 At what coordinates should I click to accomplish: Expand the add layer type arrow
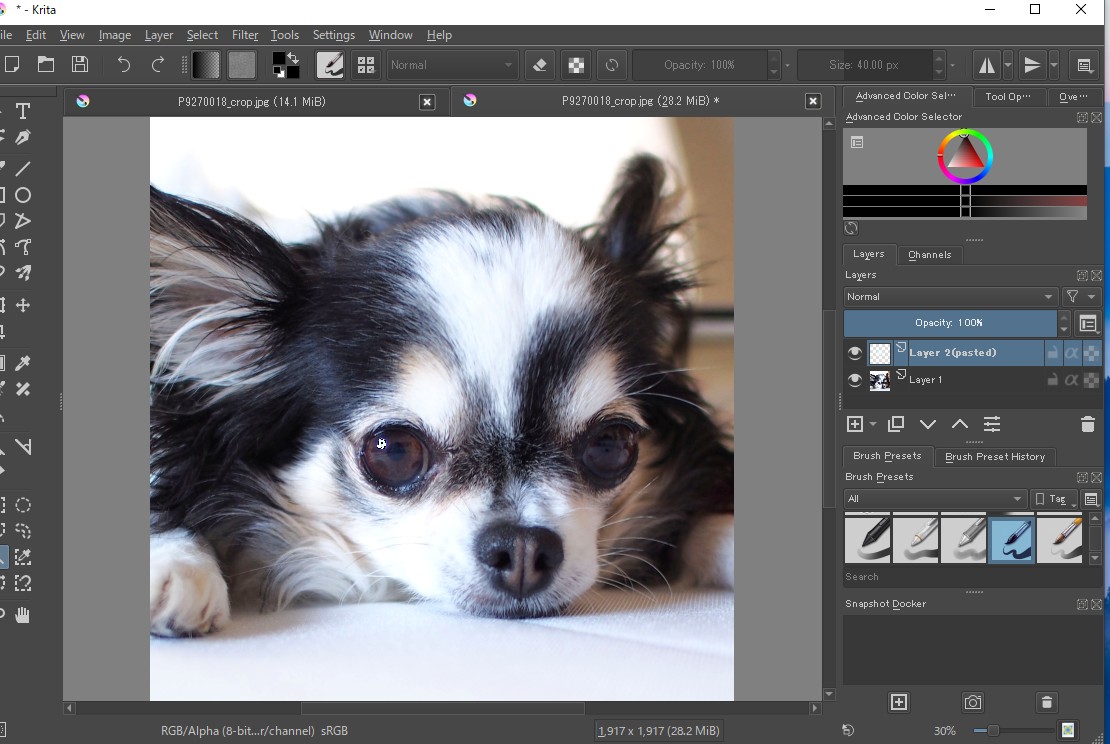[x=873, y=424]
